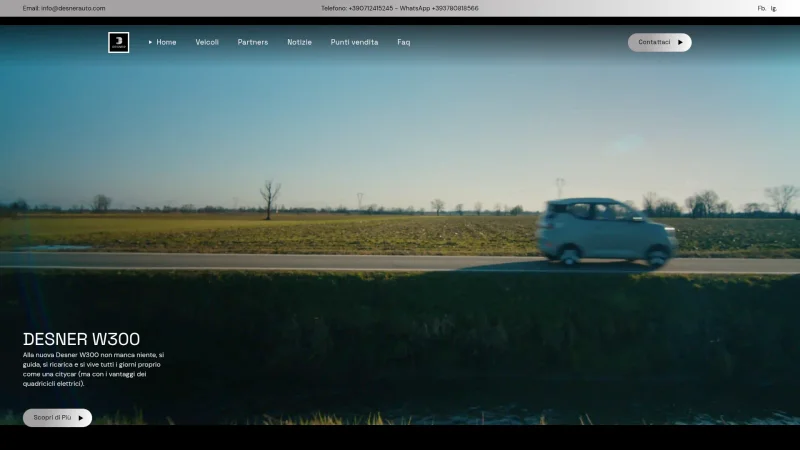
Task: Open the Notizie section
Action: [299, 42]
